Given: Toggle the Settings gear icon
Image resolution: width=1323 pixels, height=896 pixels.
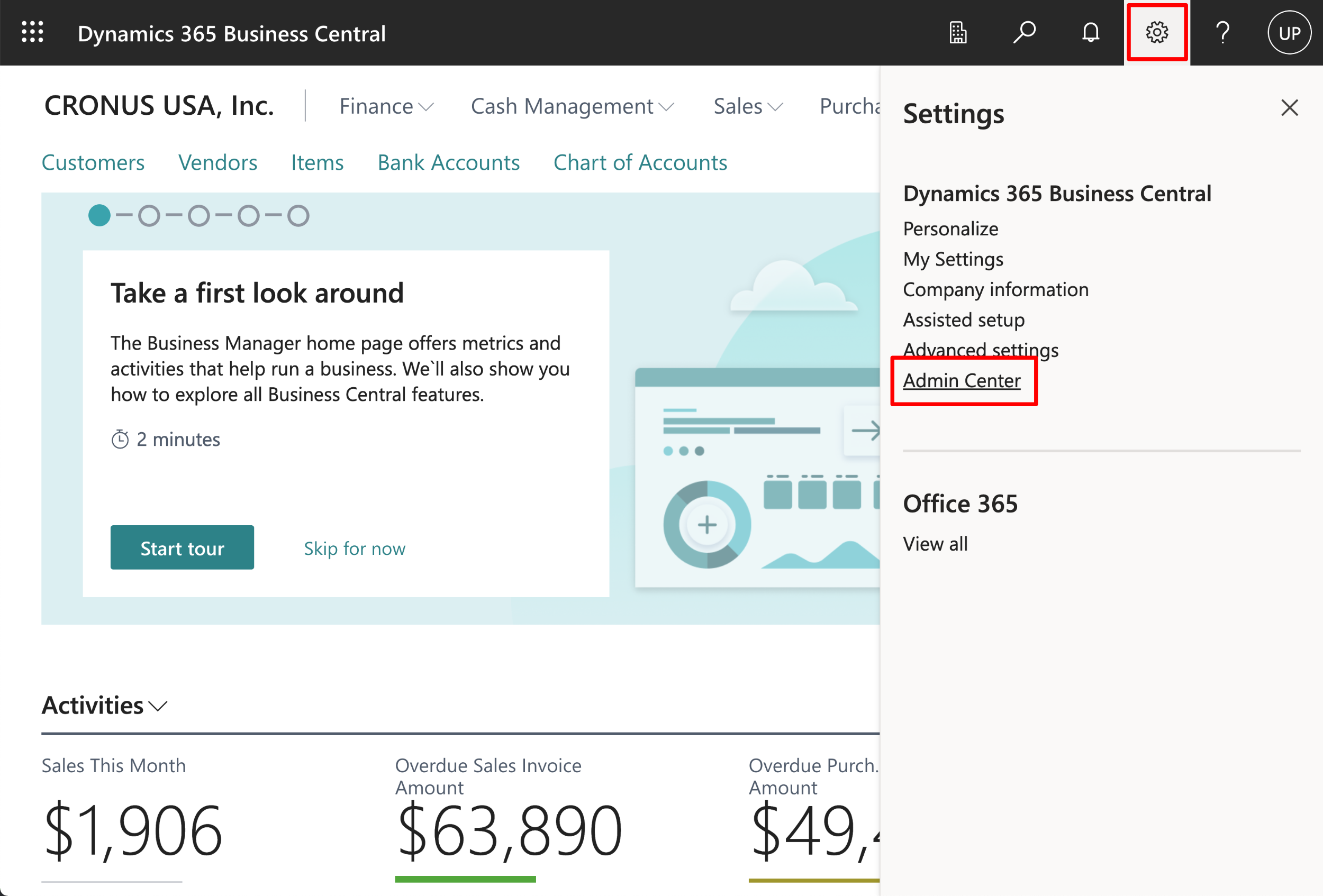Looking at the screenshot, I should (1157, 32).
